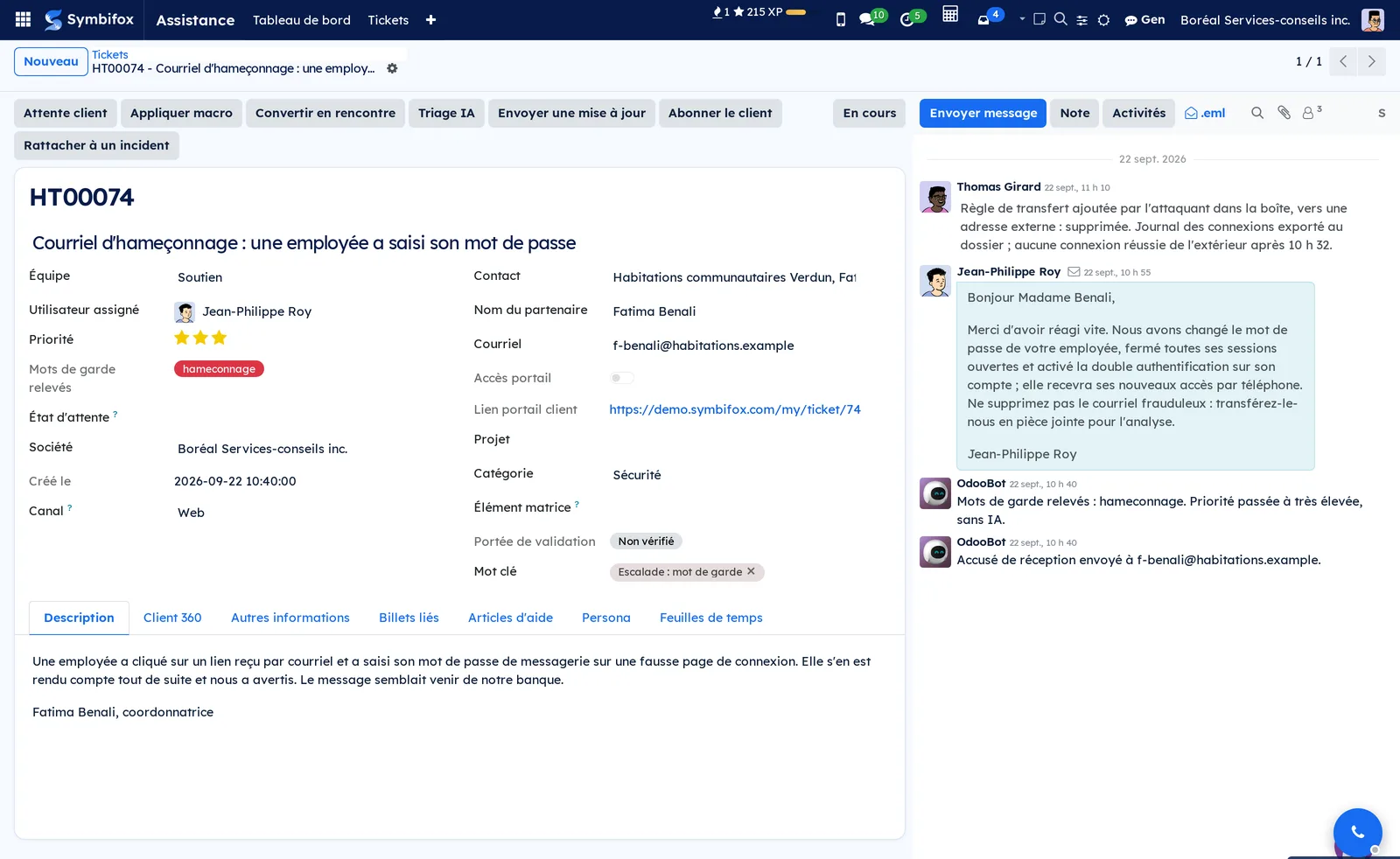The image size is (1400, 859).
Task: Show the 3 followers icon
Action: (1312, 112)
